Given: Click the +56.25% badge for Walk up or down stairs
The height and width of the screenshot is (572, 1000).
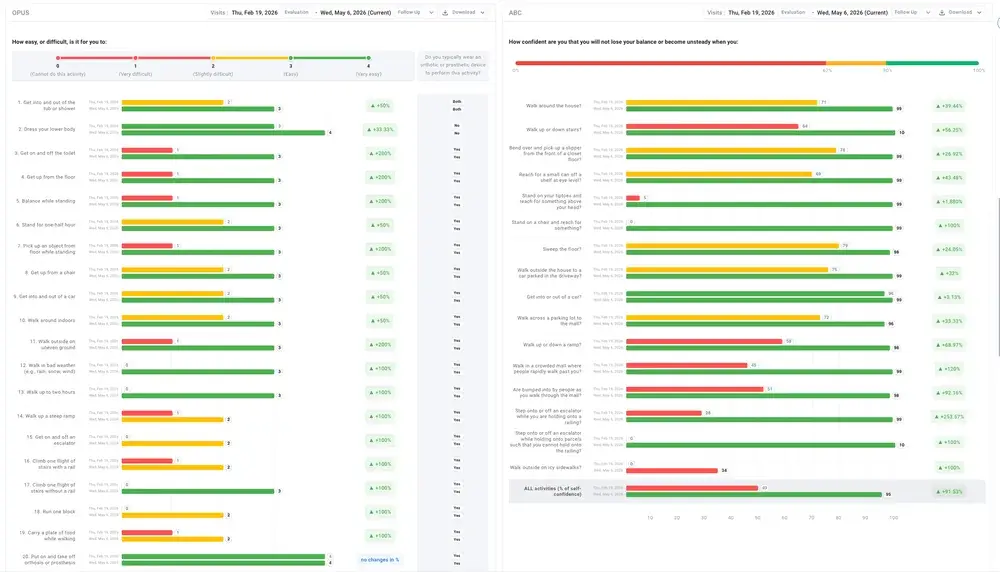Looking at the screenshot, I should tap(949, 129).
